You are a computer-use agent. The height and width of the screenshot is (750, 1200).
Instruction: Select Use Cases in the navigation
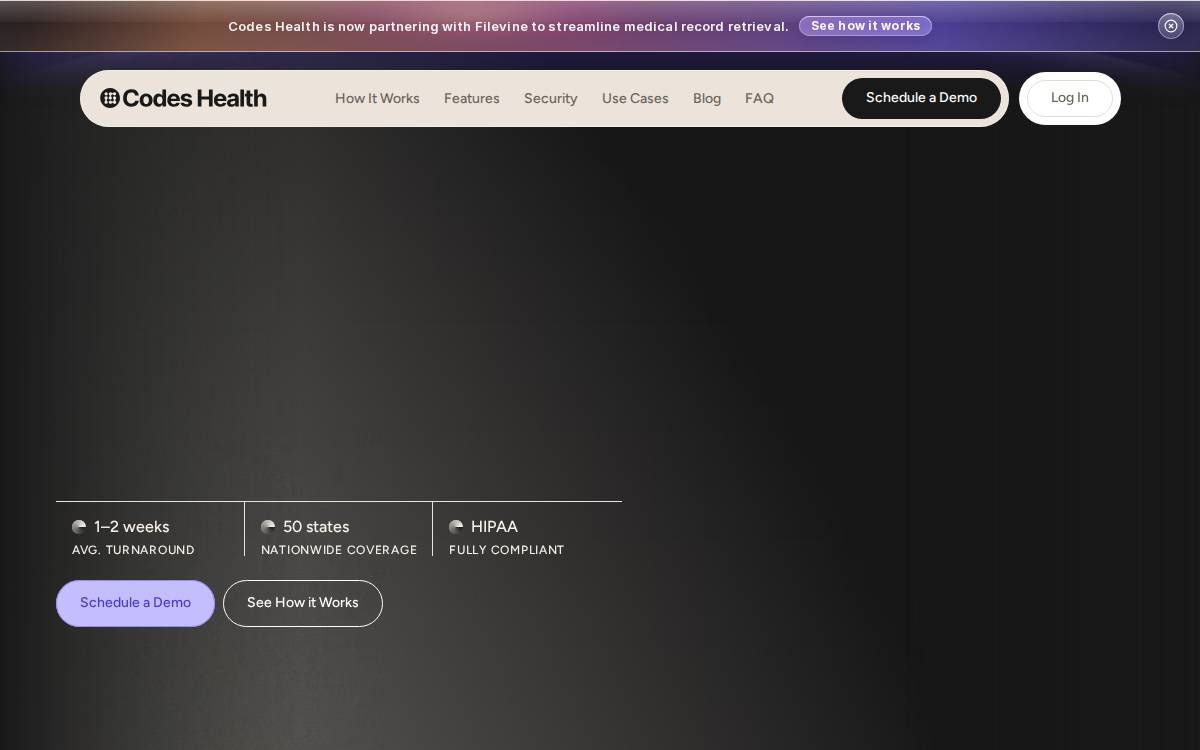[x=635, y=98]
